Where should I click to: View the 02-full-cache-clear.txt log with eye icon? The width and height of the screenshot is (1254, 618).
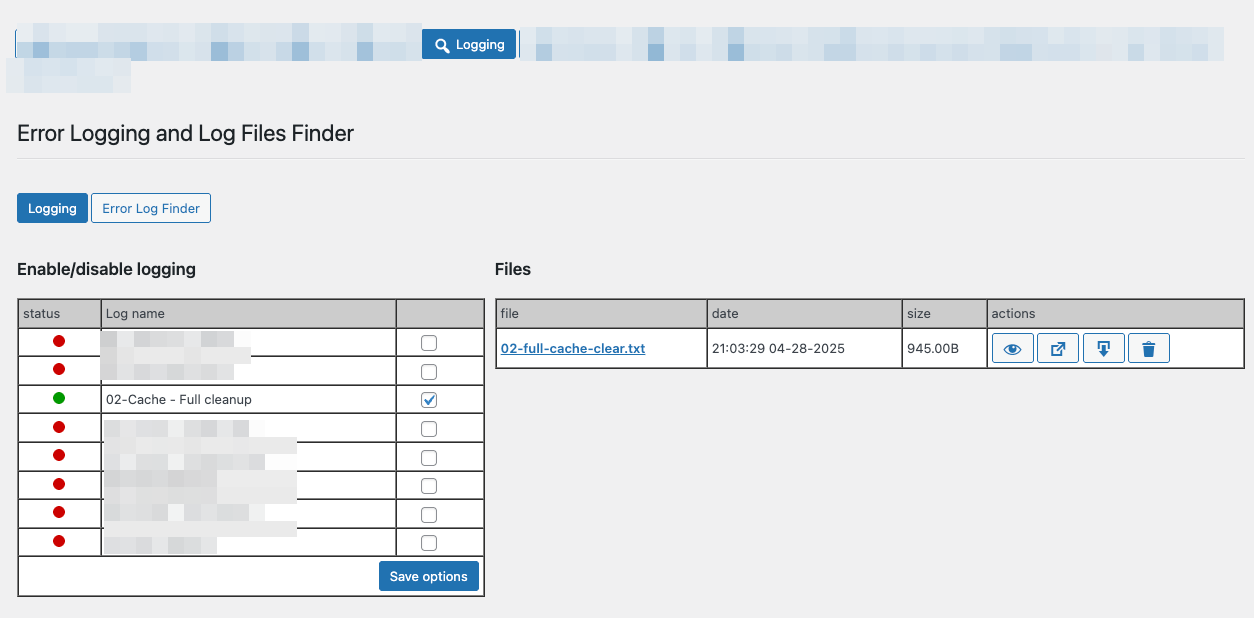[x=1012, y=348]
